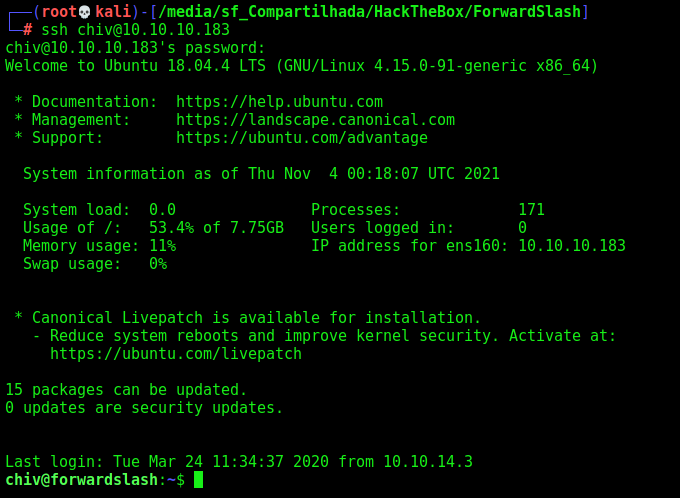The height and width of the screenshot is (498, 680).
Task: Click the chiv@forwardslash prompt text
Action: (82, 480)
